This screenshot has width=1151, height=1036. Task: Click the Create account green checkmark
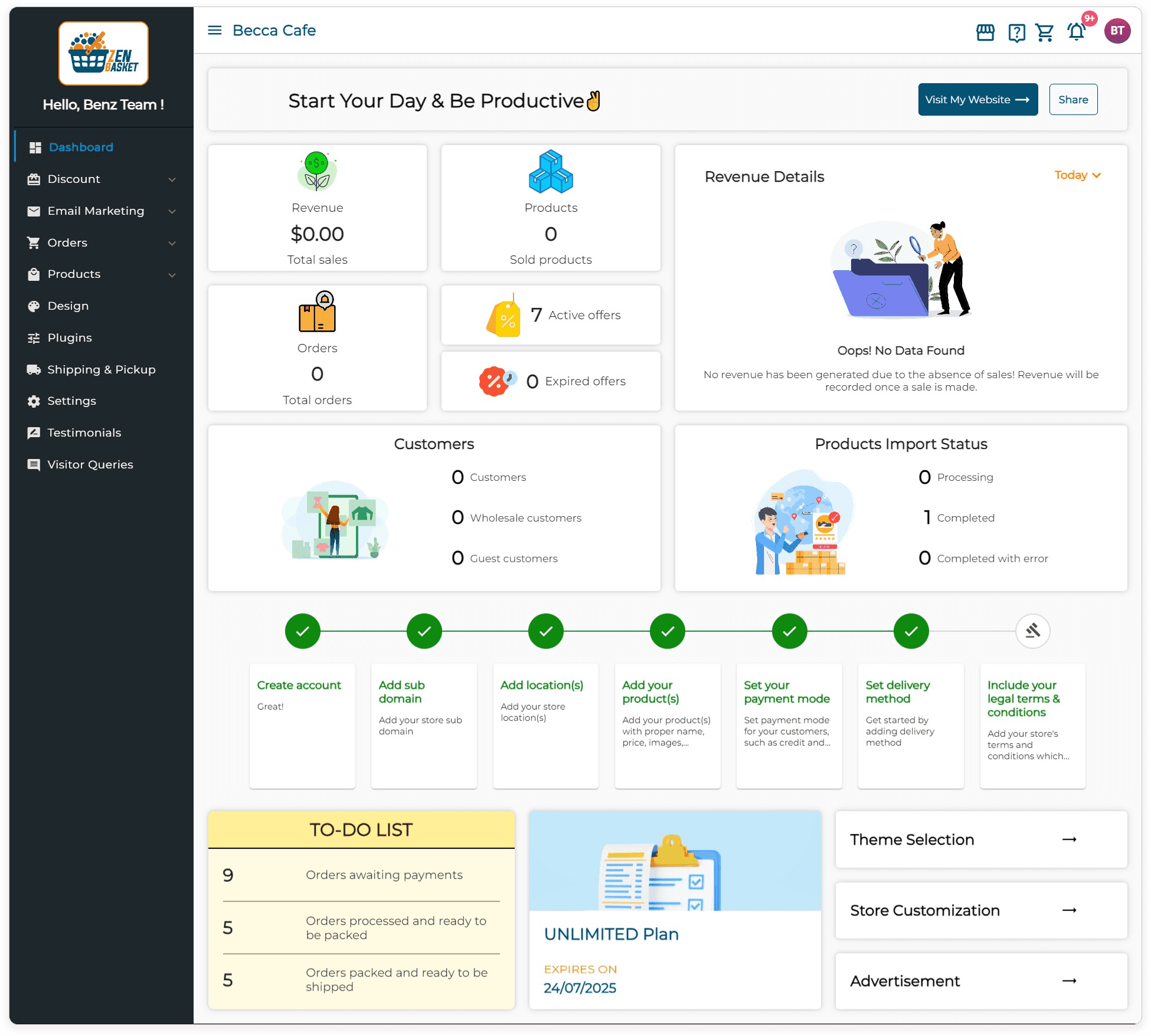tap(302, 631)
